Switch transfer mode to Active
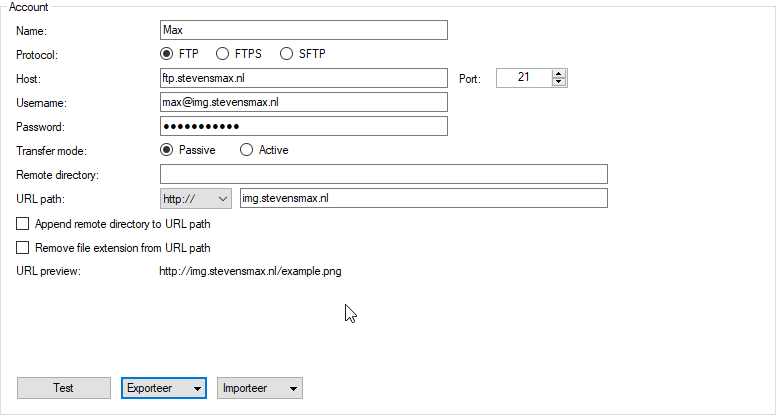The image size is (776, 416). [x=246, y=150]
